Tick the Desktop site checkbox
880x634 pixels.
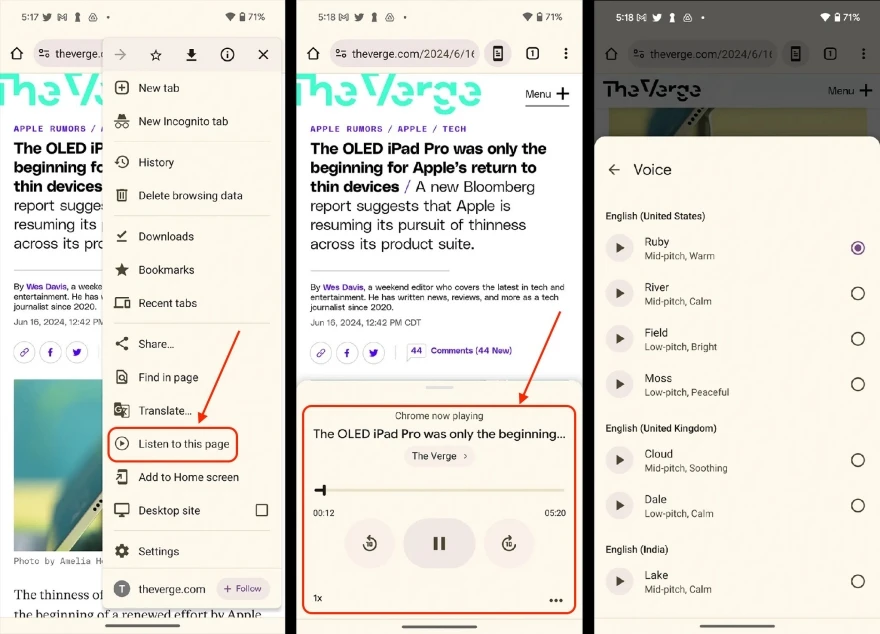[x=261, y=510]
